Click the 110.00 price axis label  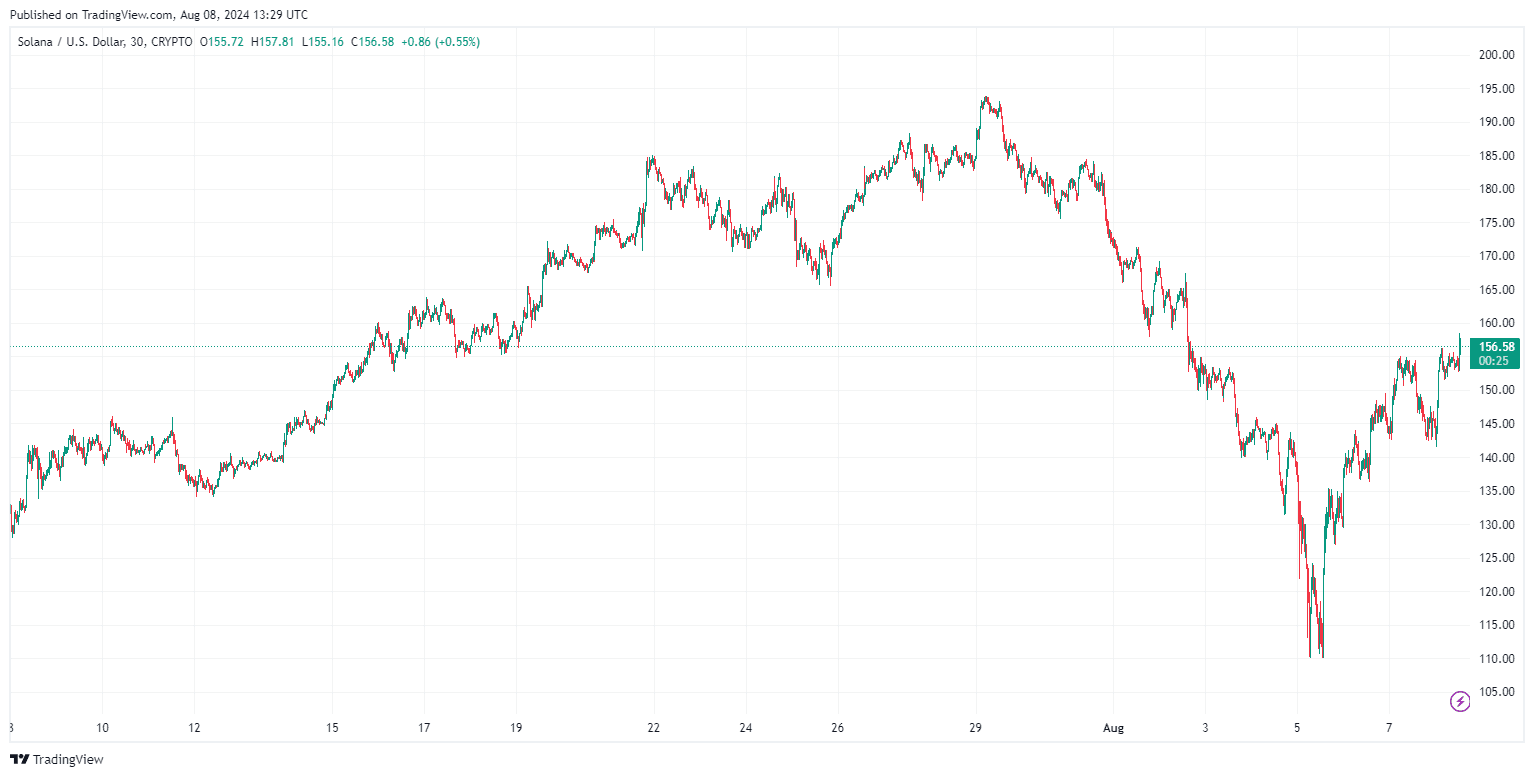click(1497, 659)
